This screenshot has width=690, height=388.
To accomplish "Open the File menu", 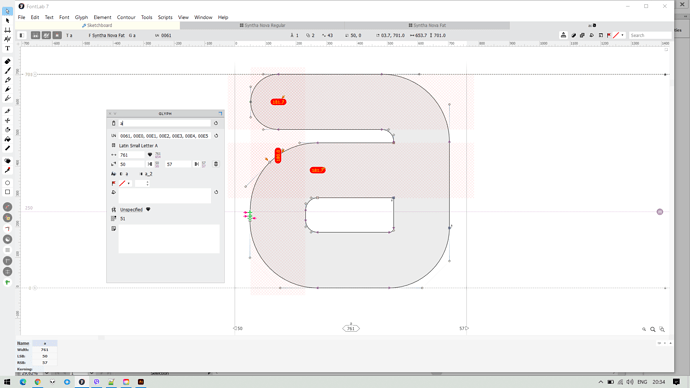I will click(21, 17).
